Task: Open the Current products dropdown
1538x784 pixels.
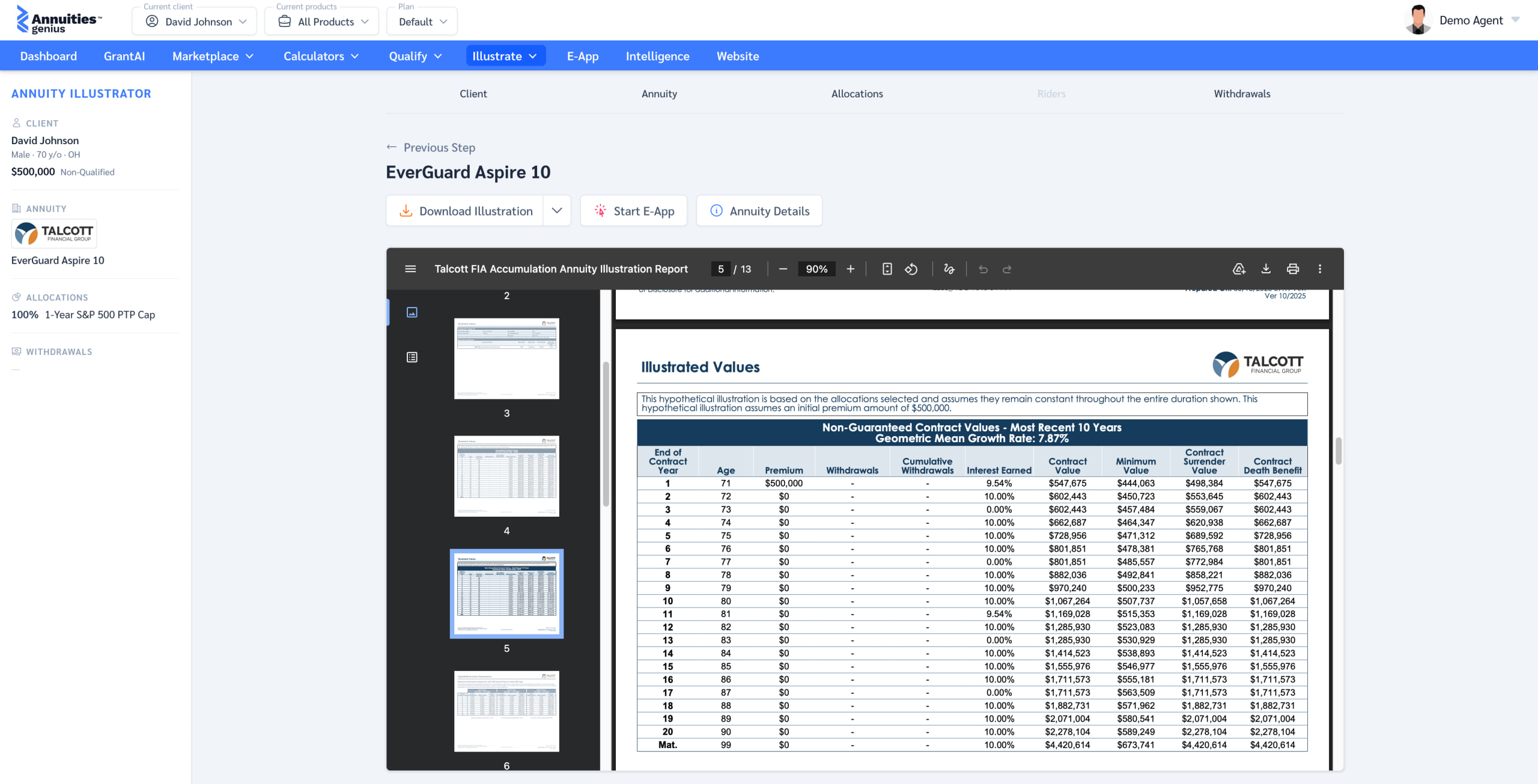Action: (322, 21)
